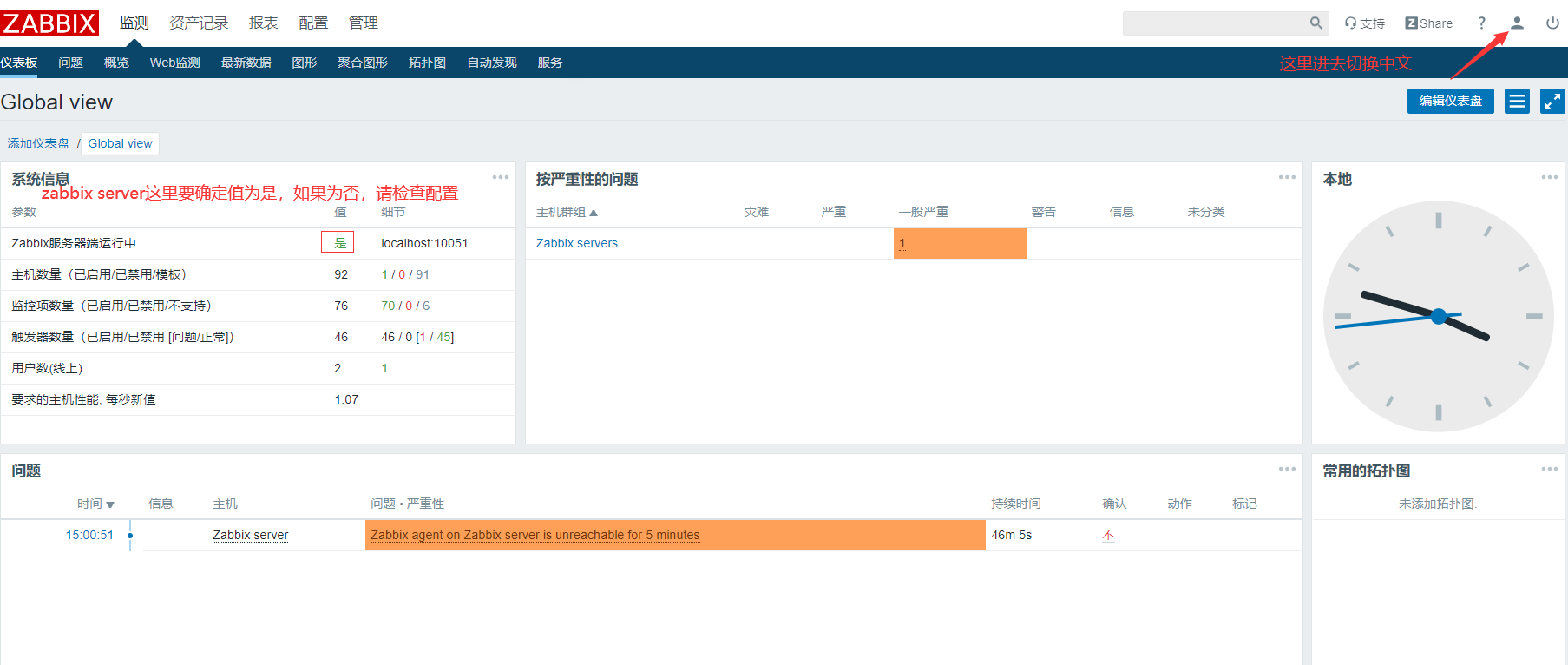This screenshot has height=665, width=1568.
Task: Go to the 概览 submenu tab
Action: 116,63
